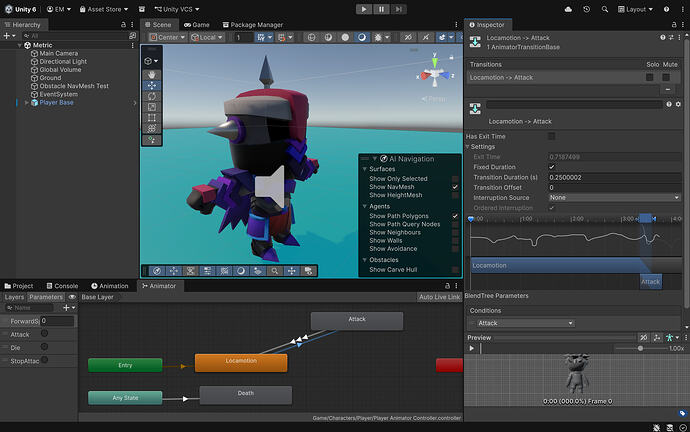Switch to the Game tab
690x432 pixels.
[x=197, y=25]
